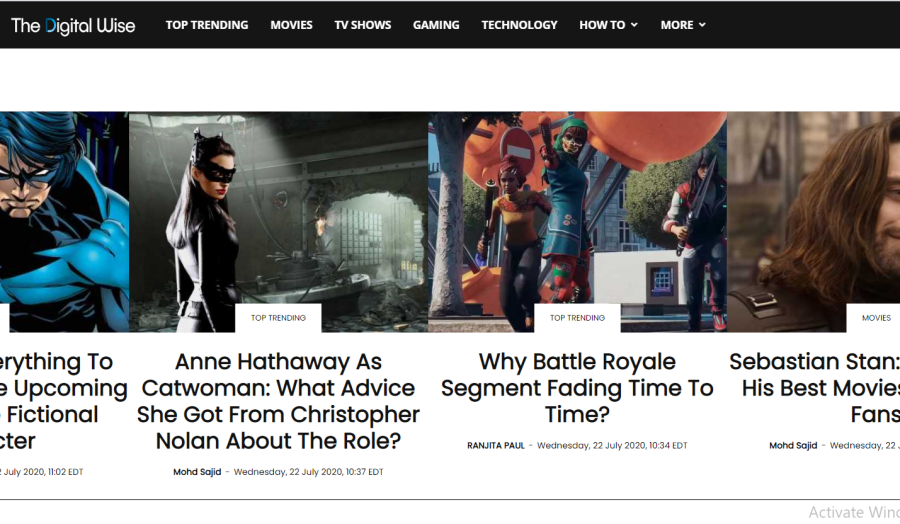View author RANJITA PAUL's profile
This screenshot has width=900, height=524.
point(496,445)
